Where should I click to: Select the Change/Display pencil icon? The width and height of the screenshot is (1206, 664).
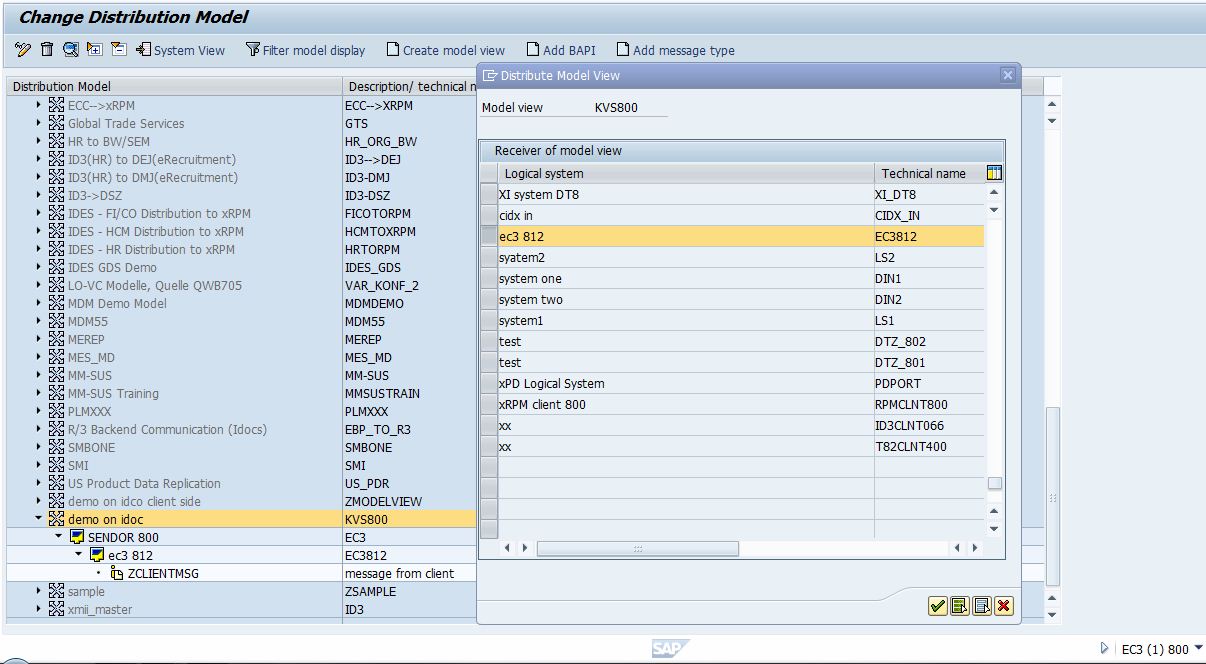coord(21,49)
